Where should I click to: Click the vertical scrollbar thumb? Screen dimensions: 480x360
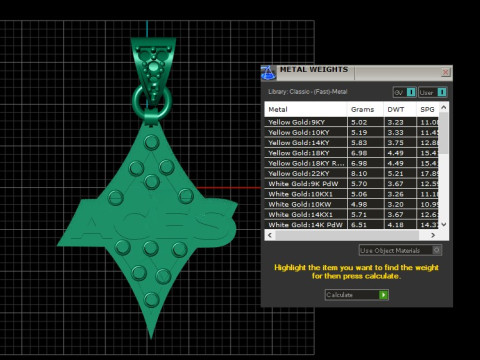point(443,133)
